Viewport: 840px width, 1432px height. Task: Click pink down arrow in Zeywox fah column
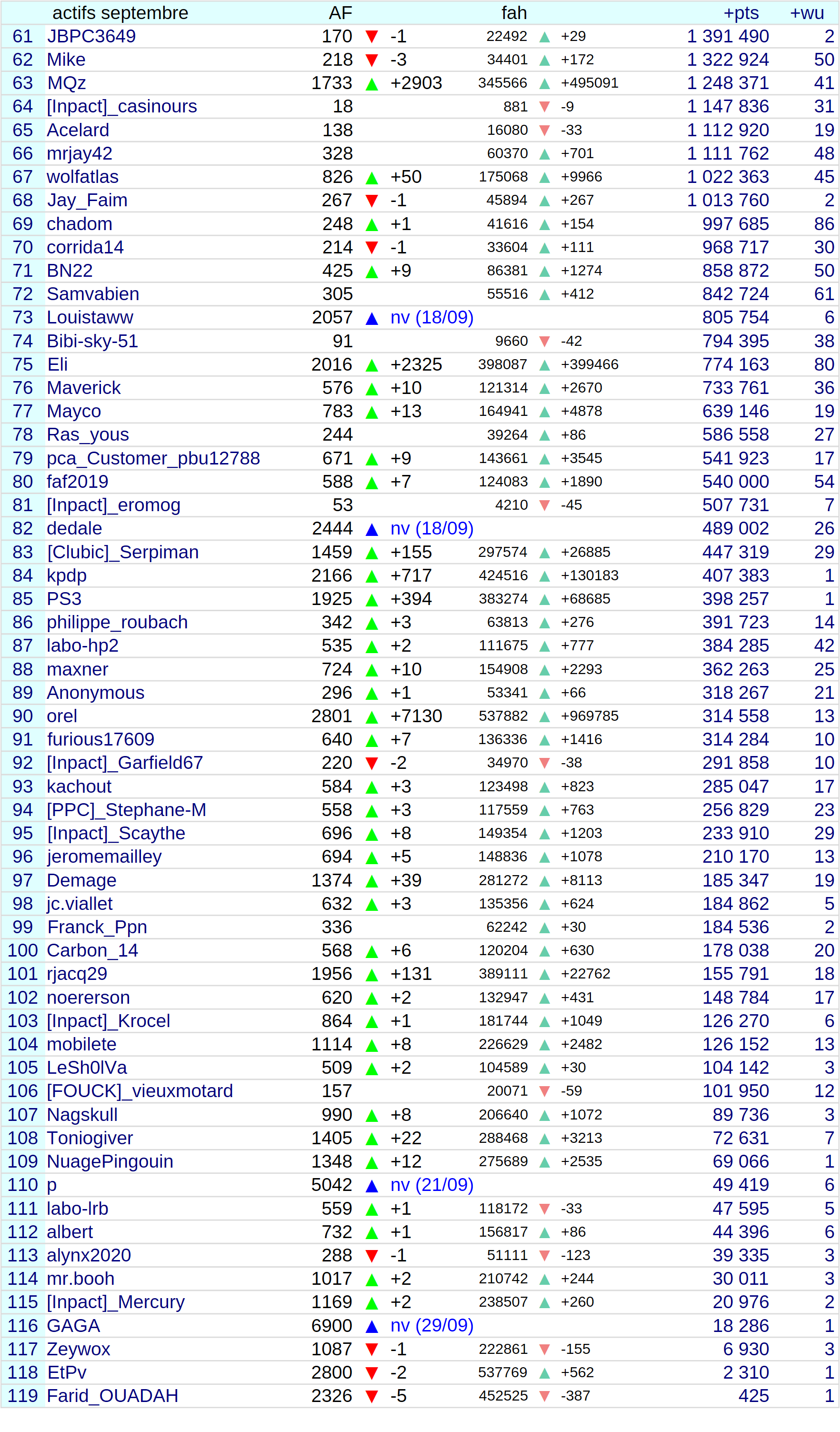click(544, 1349)
